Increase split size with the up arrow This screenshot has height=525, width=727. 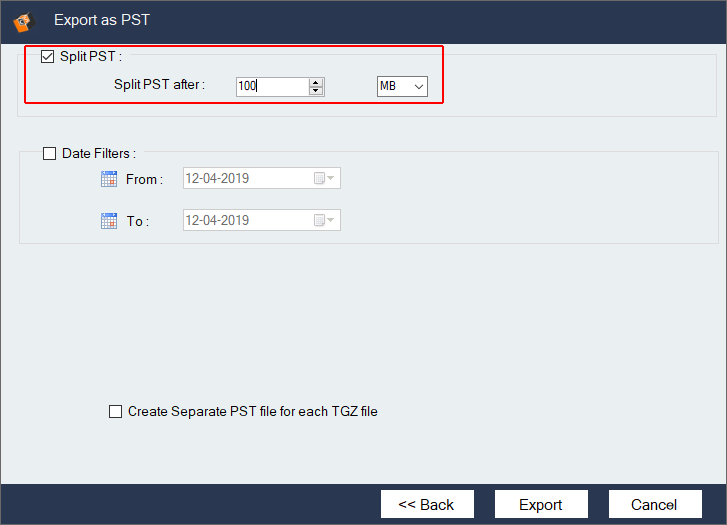[316, 82]
